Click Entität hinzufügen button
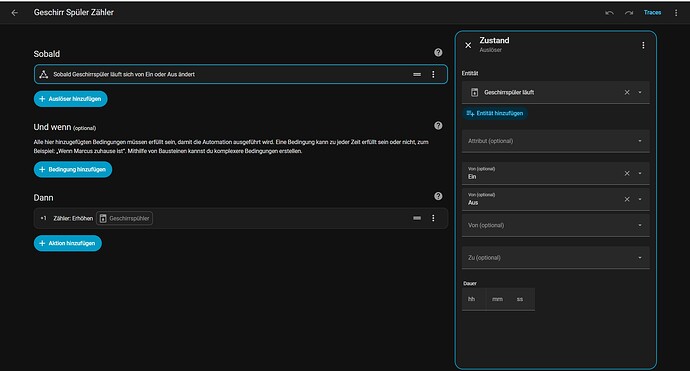 click(x=495, y=113)
